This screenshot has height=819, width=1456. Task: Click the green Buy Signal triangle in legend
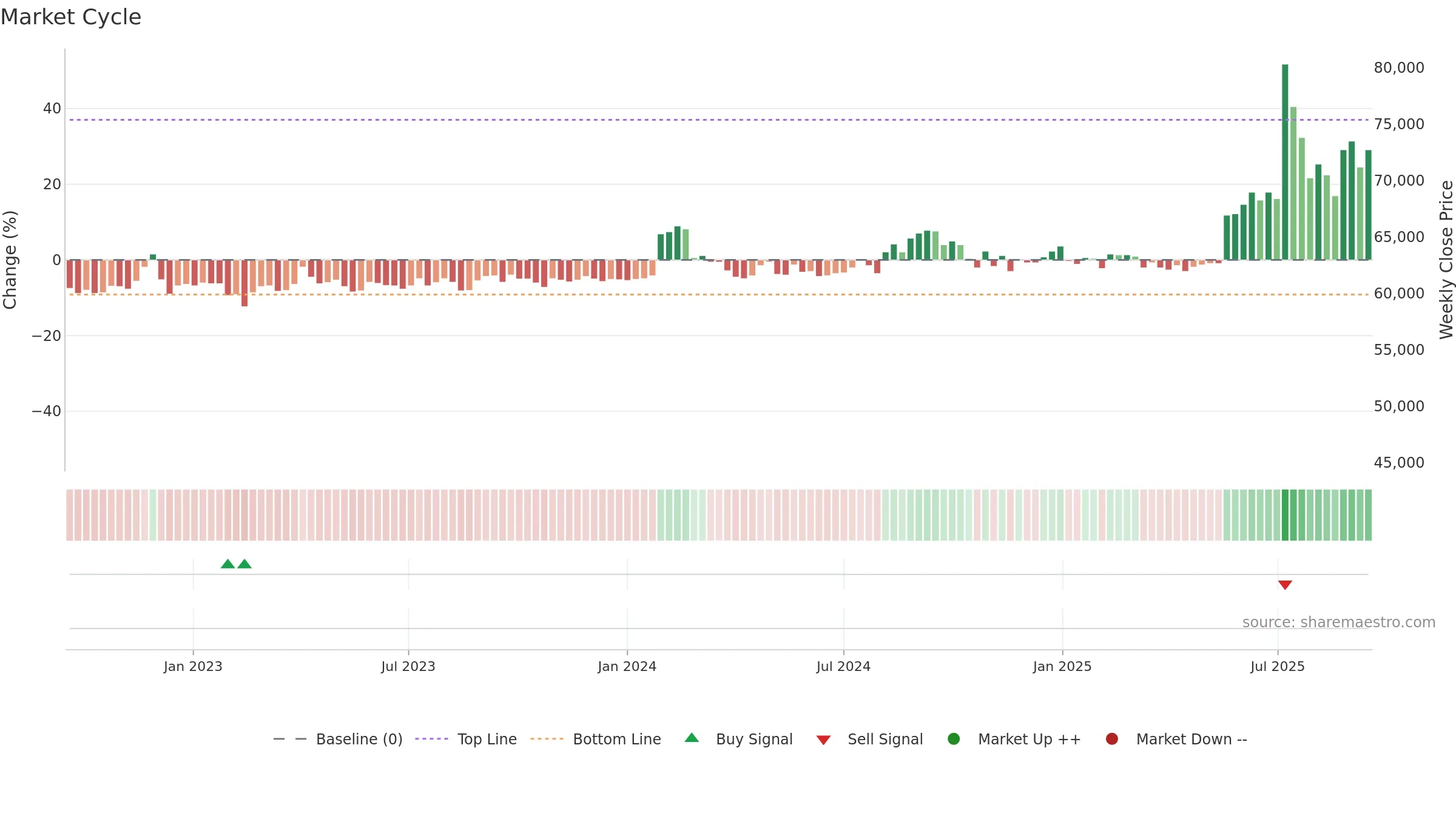pos(692,738)
